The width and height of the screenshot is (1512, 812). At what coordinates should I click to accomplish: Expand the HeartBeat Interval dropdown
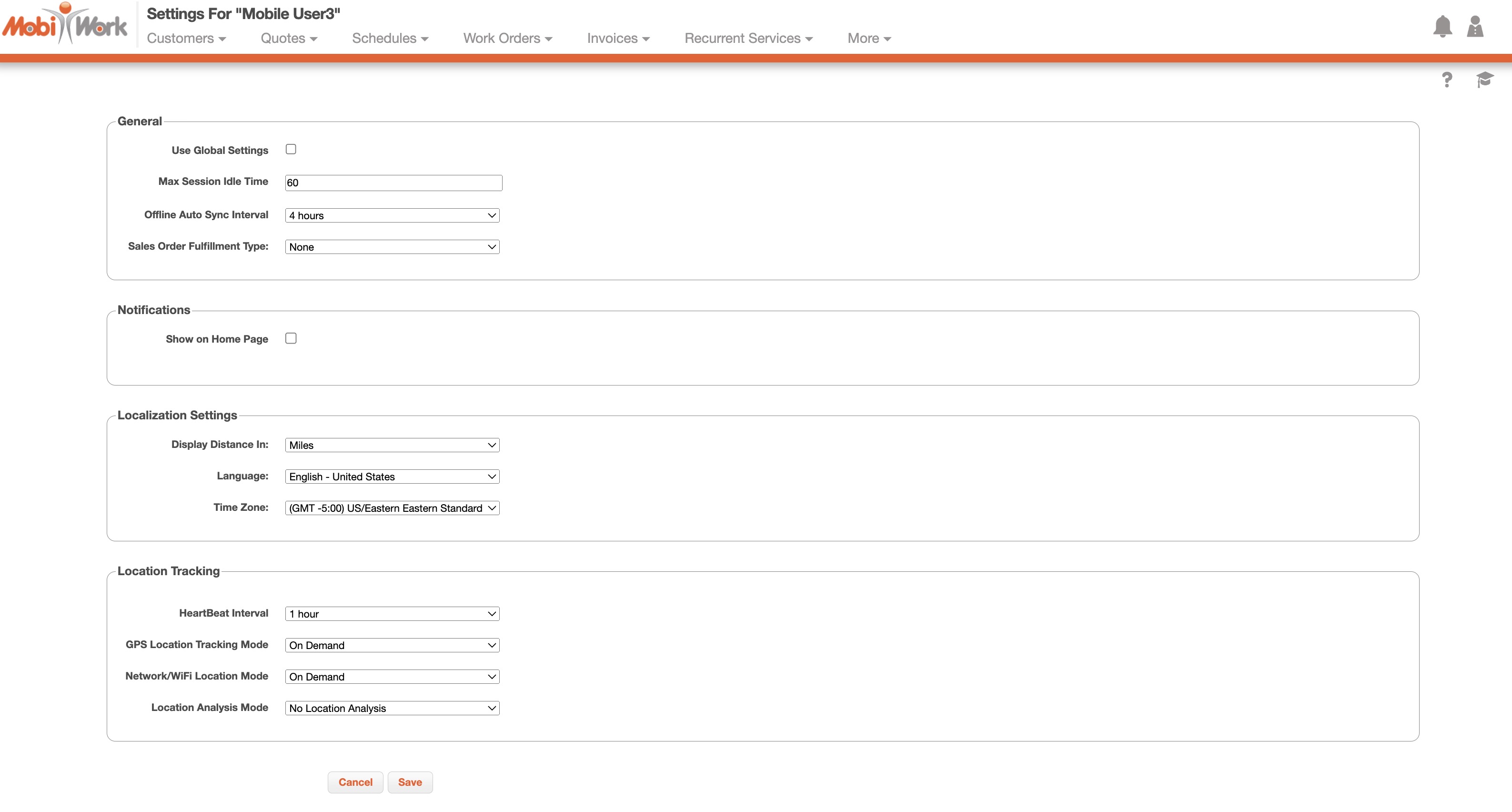[x=392, y=614]
